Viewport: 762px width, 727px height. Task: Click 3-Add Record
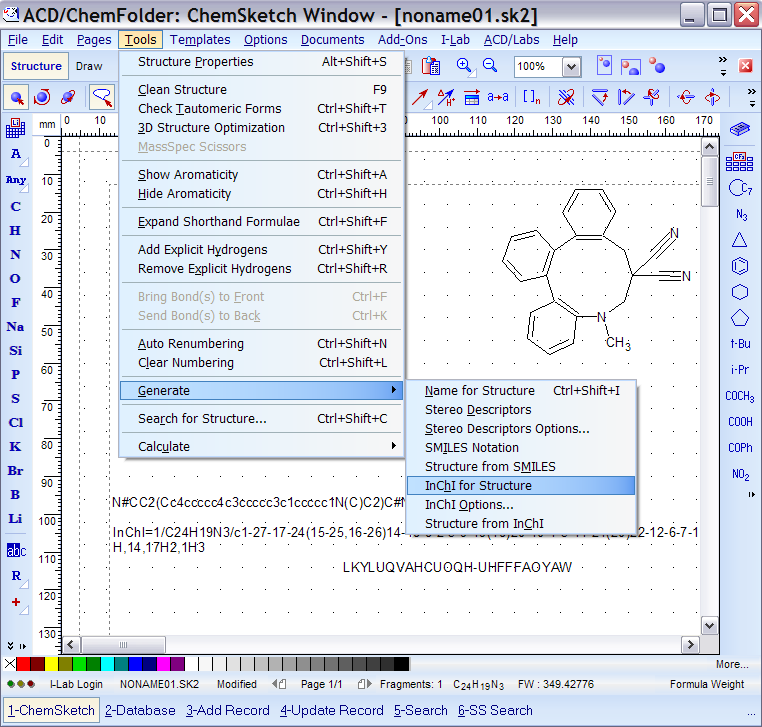click(227, 710)
